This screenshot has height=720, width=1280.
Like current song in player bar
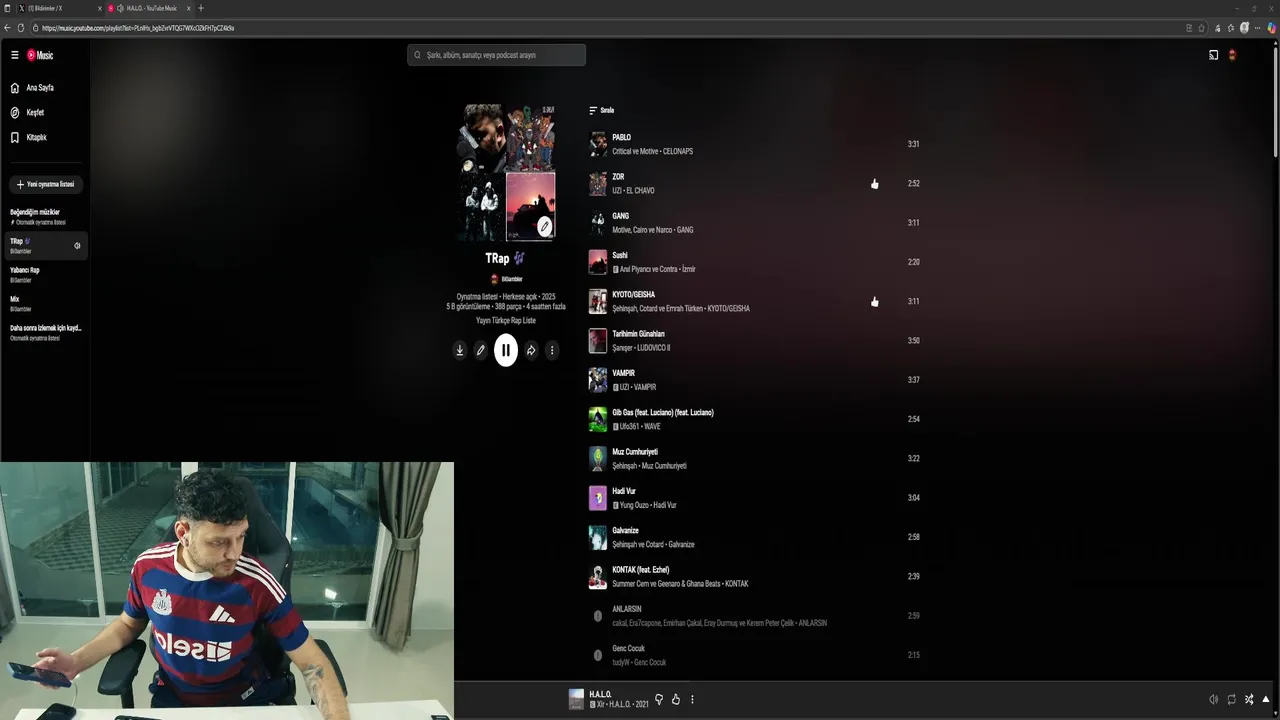tap(676, 699)
